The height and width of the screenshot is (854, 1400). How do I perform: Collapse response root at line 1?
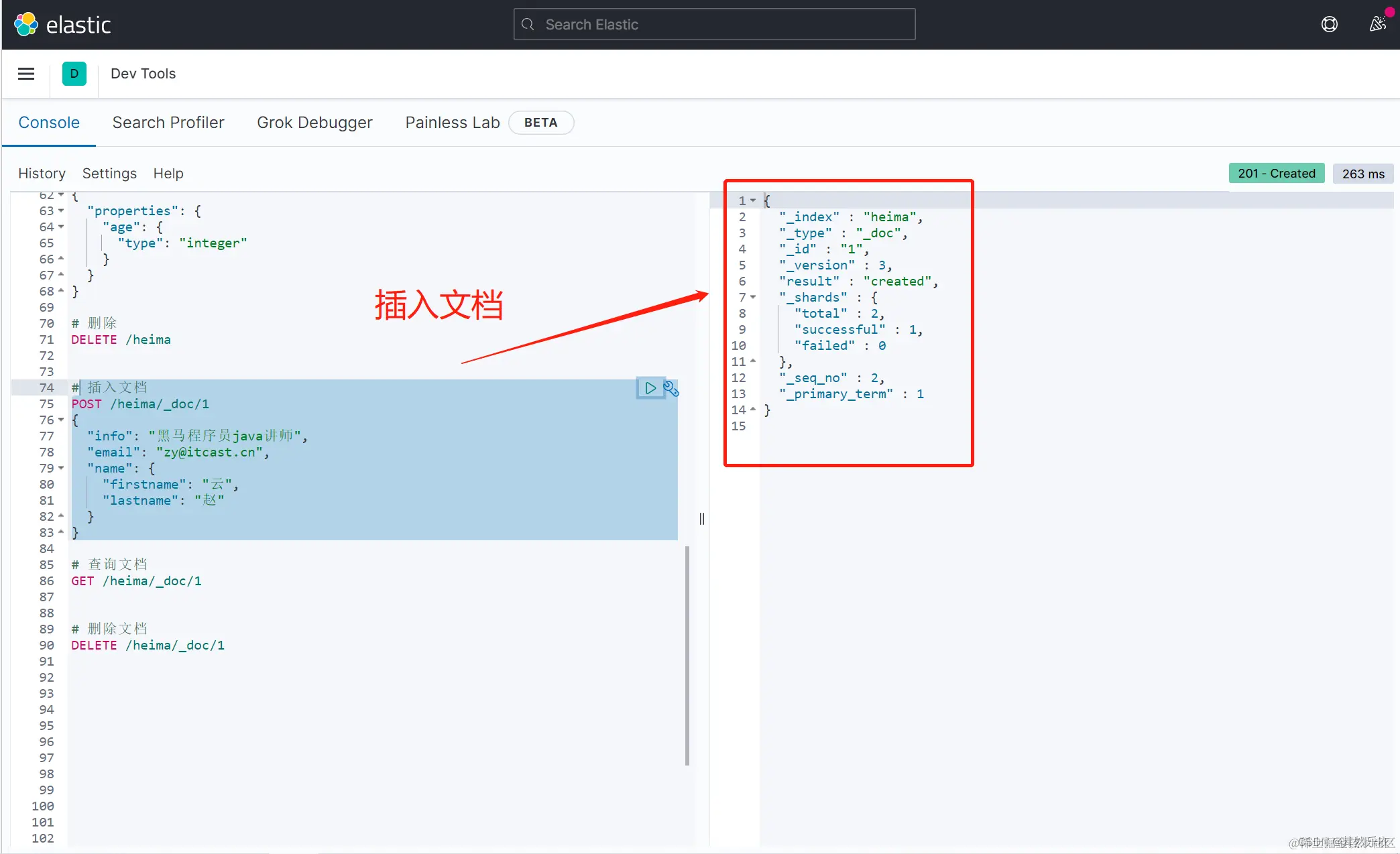point(753,200)
